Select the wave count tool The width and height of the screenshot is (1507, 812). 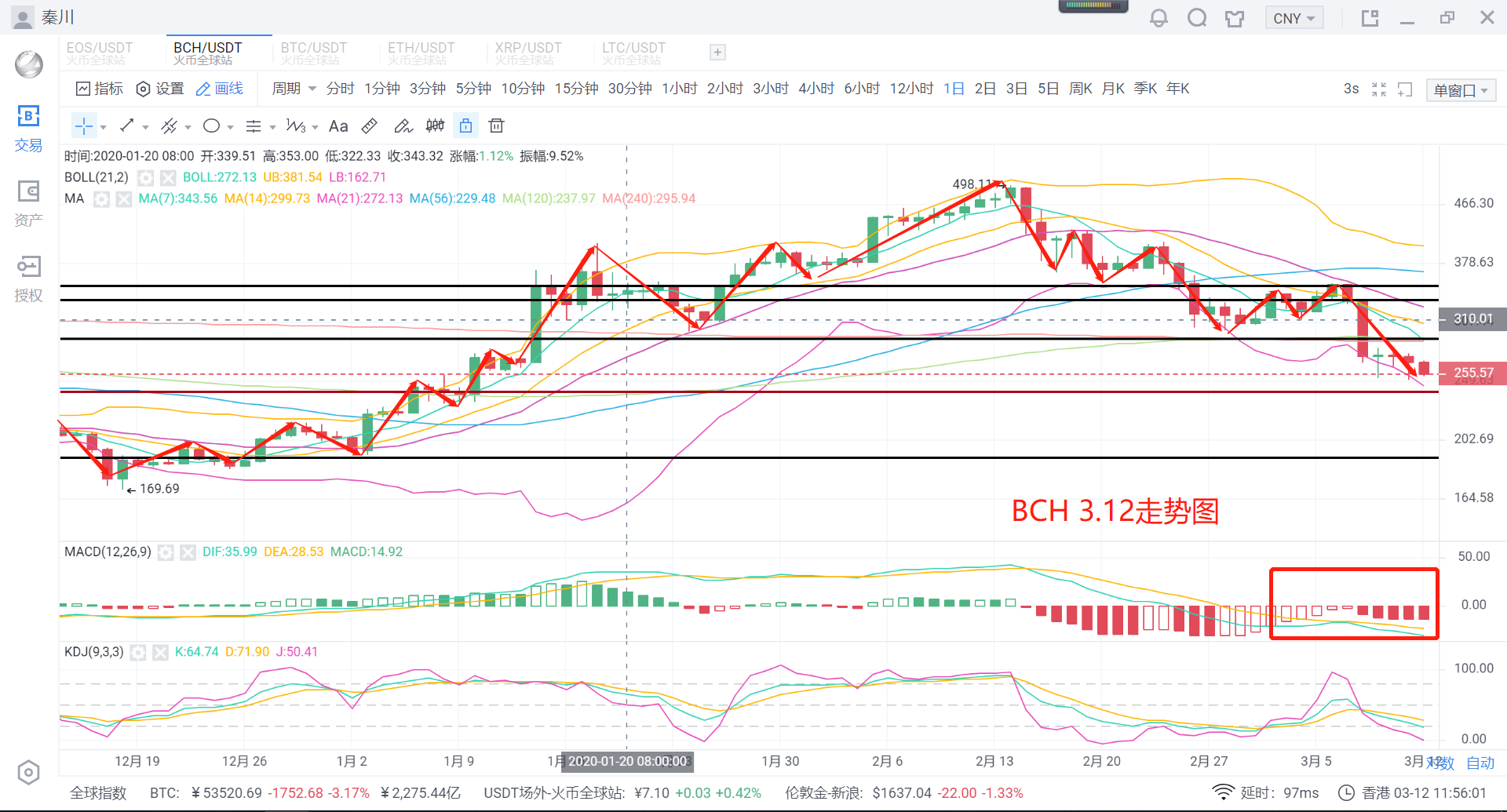point(296,126)
